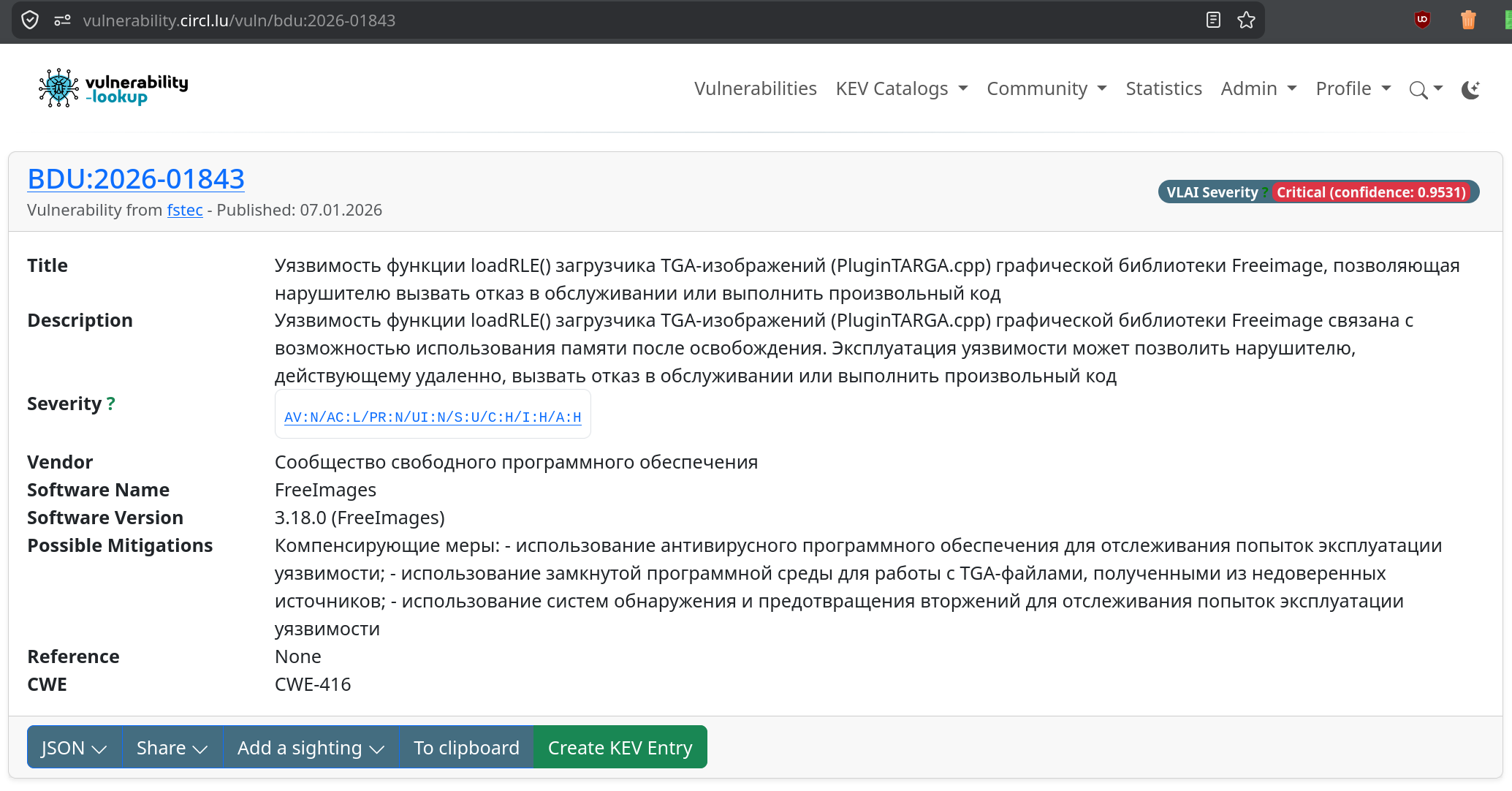Expand the Add a sighting dropdown
This screenshot has height=791, width=1512.
311,747
